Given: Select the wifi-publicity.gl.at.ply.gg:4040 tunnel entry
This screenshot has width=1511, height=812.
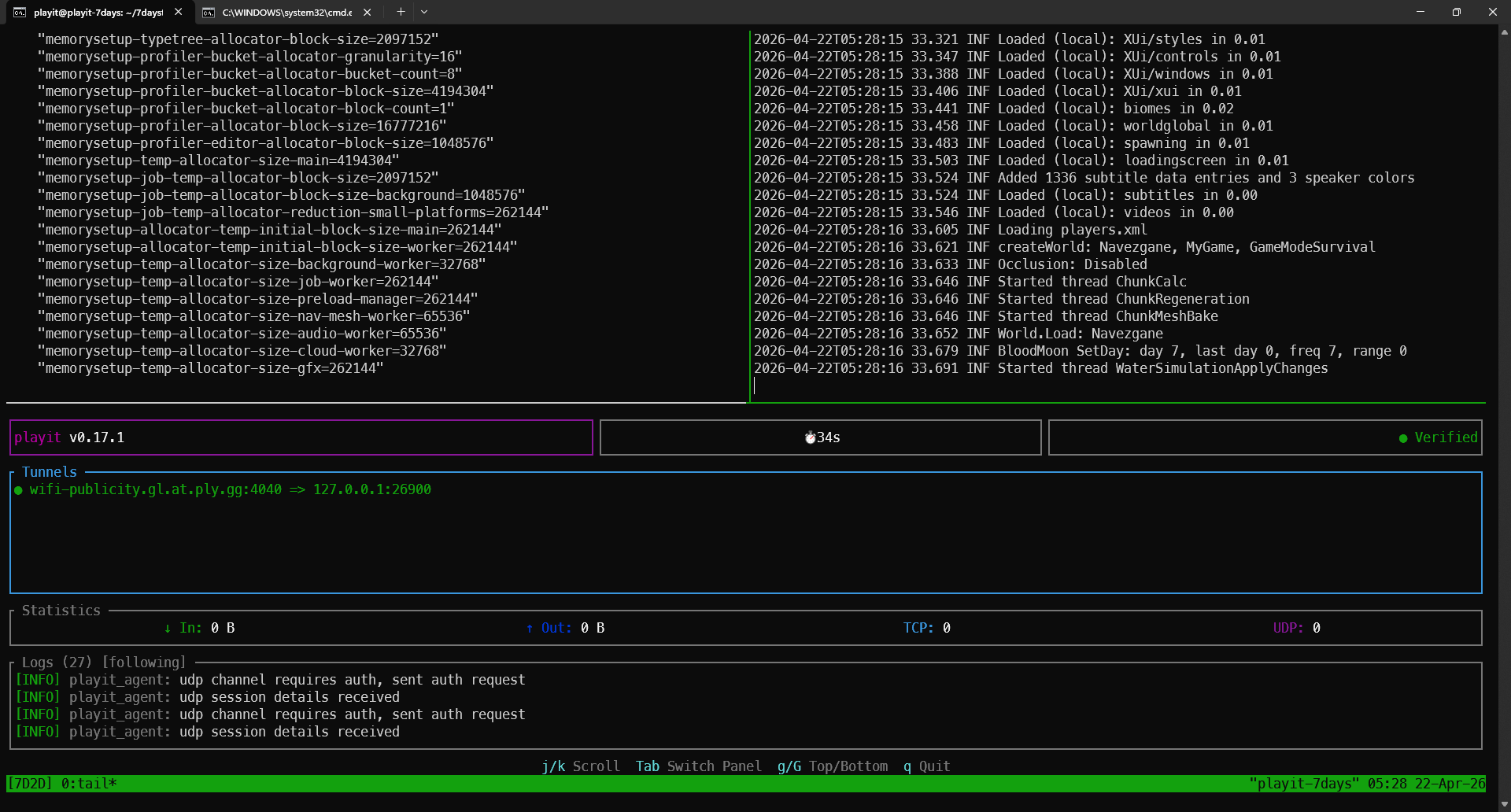Looking at the screenshot, I should 223,489.
